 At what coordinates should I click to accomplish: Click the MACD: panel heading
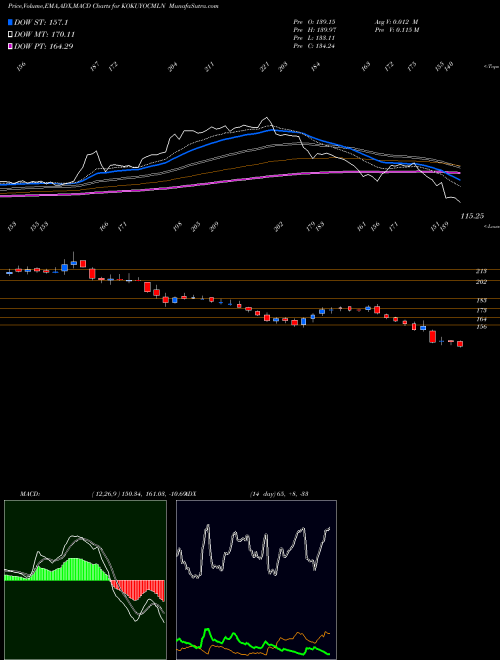tap(30, 494)
